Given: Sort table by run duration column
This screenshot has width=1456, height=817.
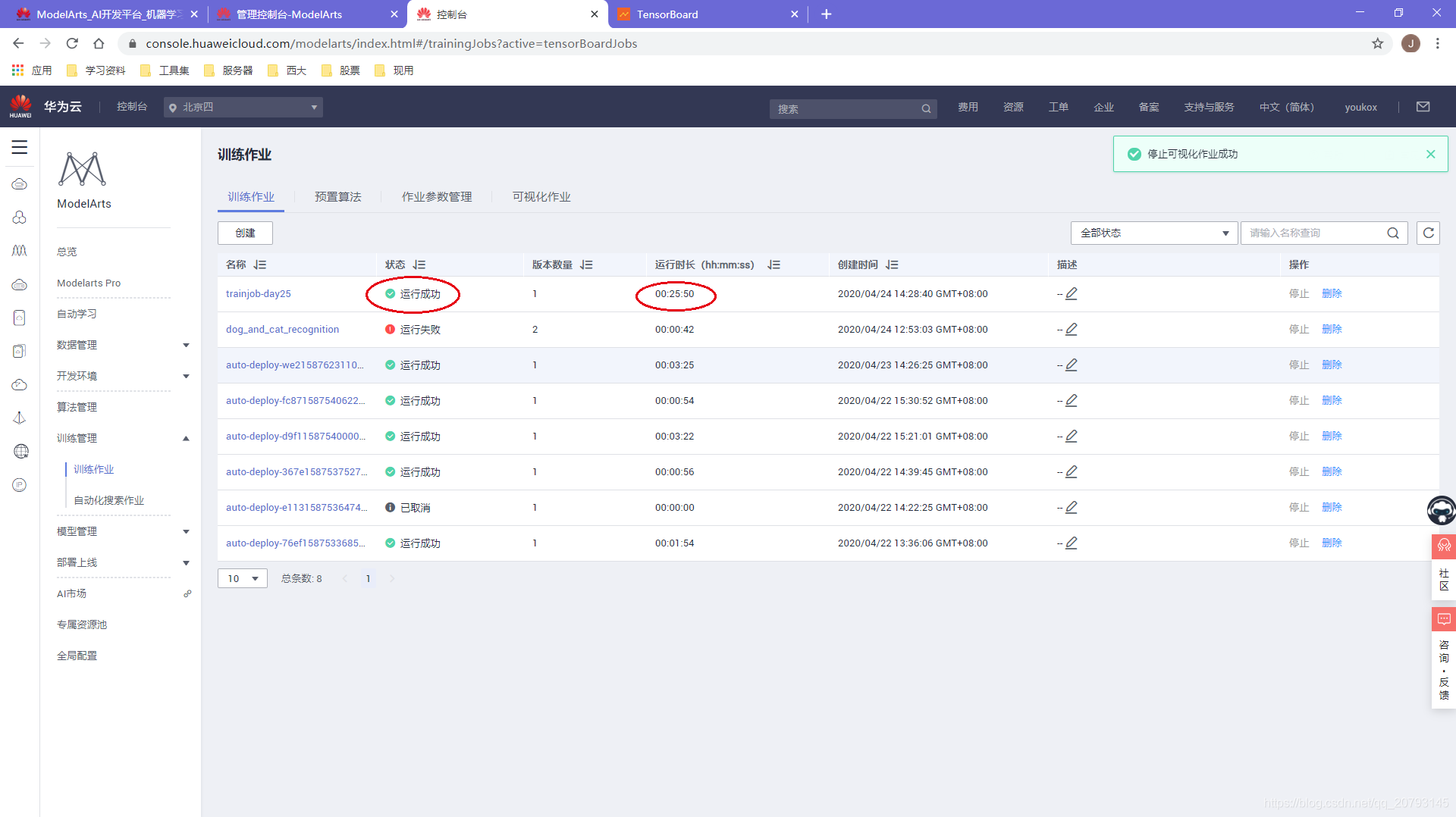Looking at the screenshot, I should 773,265.
